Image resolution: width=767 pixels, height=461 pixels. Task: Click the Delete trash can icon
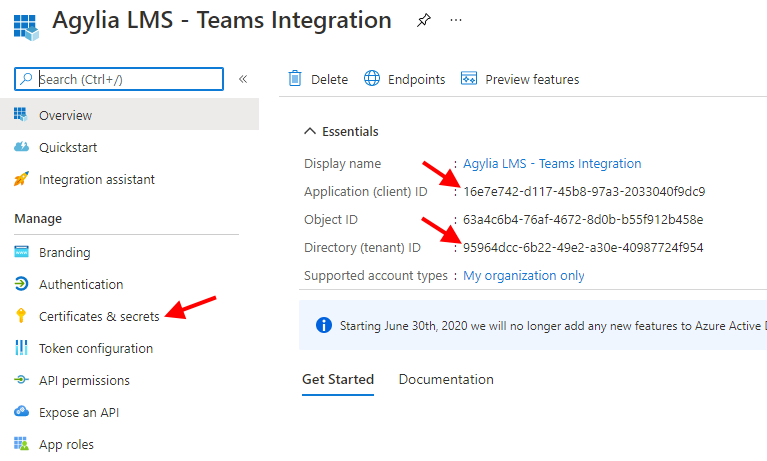point(295,78)
